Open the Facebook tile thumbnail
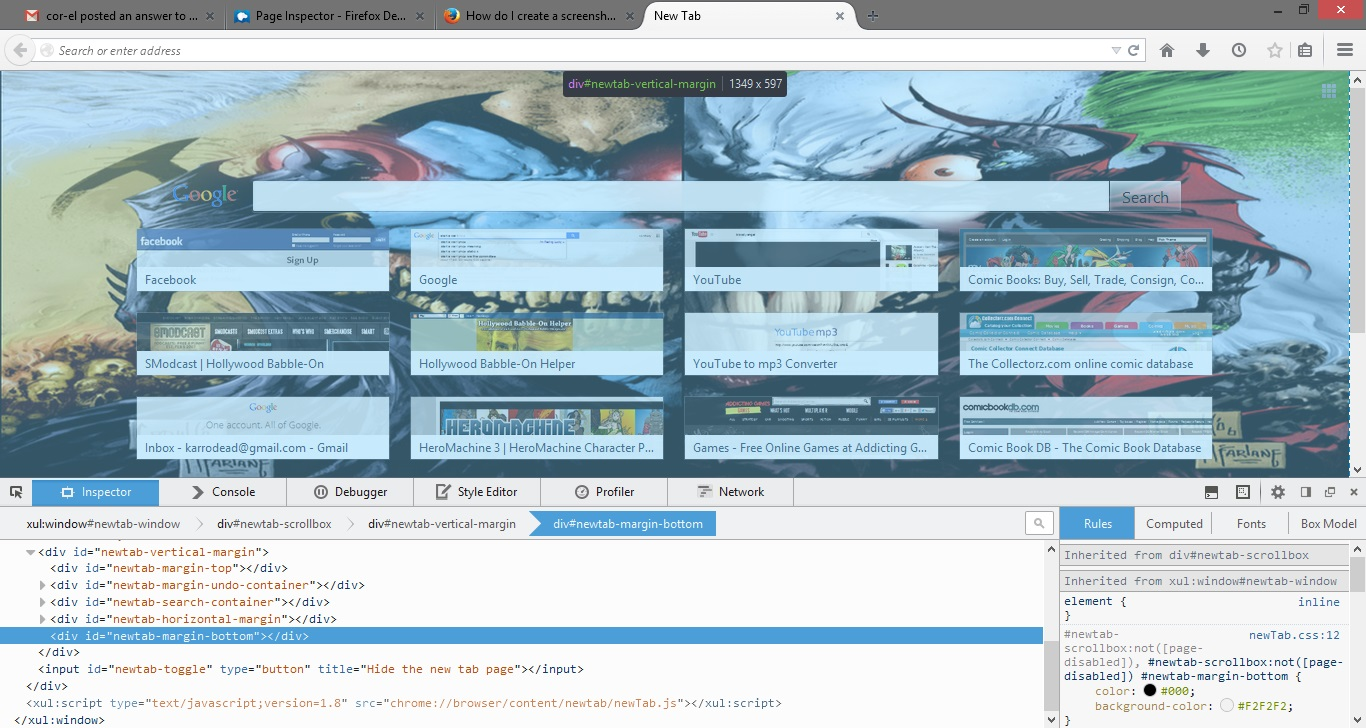 click(x=263, y=260)
